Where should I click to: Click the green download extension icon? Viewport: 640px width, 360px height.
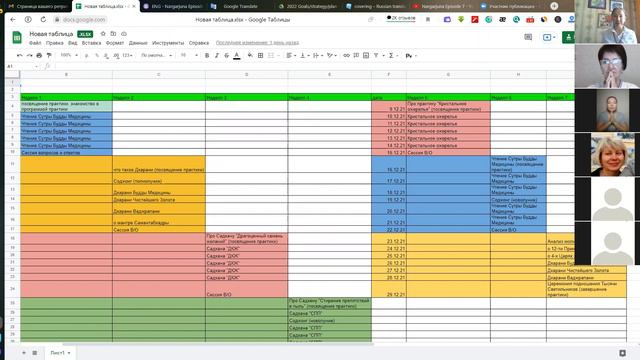pos(461,19)
